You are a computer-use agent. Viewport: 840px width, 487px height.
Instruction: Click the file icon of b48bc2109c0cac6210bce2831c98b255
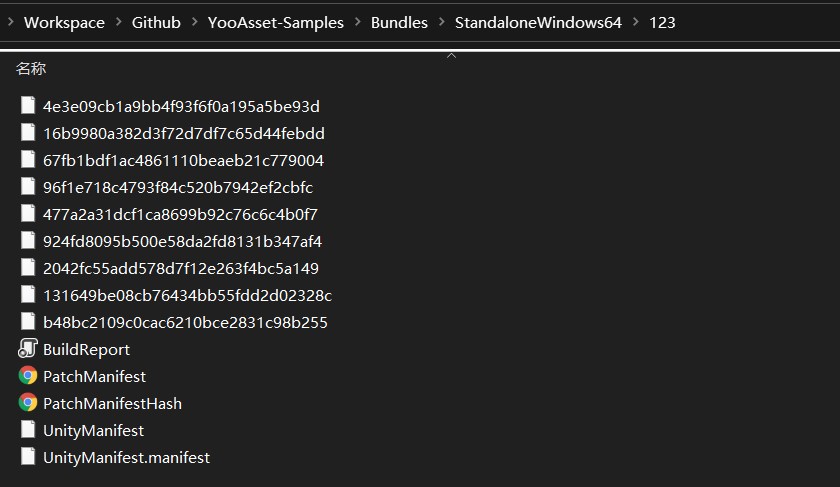click(28, 321)
